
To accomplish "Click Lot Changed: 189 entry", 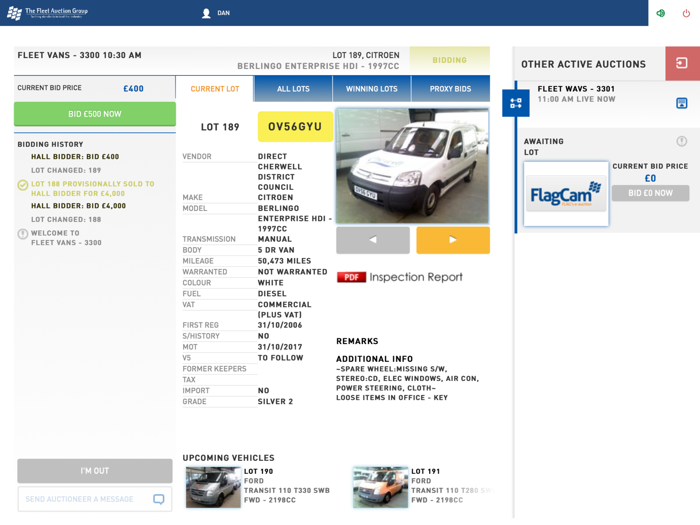I will point(66,170).
